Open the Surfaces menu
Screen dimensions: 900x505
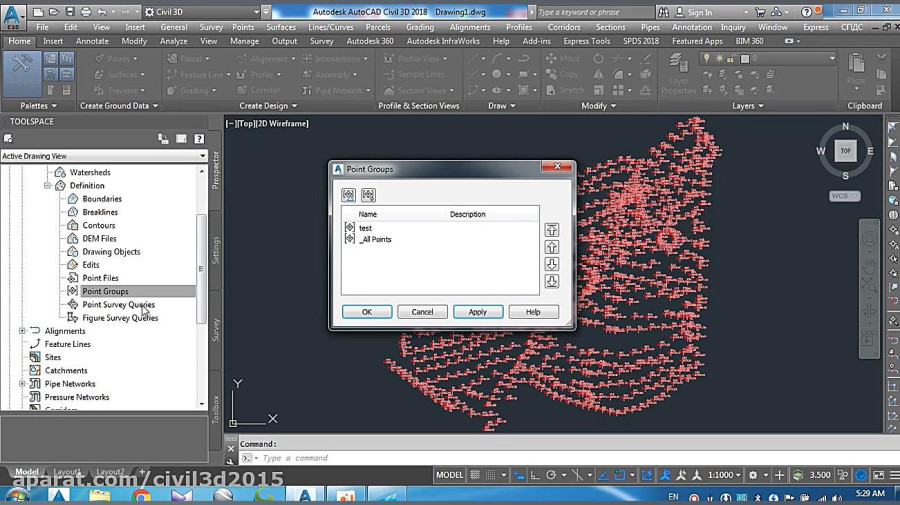281,27
